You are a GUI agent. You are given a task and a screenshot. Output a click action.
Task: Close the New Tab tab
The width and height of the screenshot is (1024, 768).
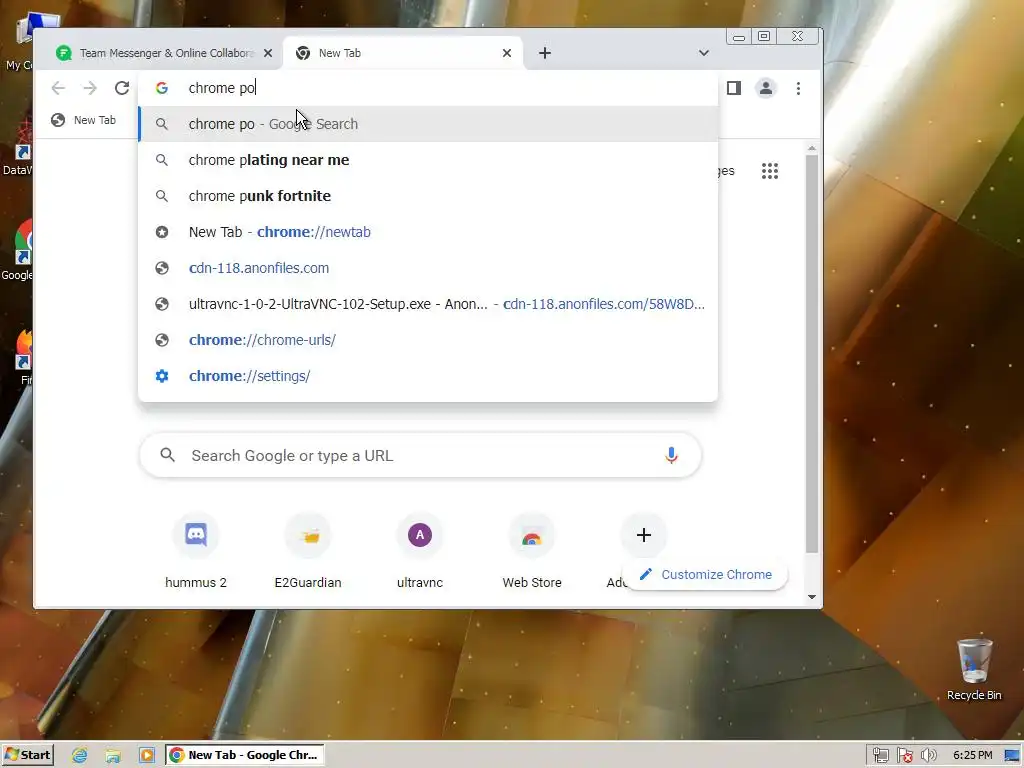tap(507, 53)
